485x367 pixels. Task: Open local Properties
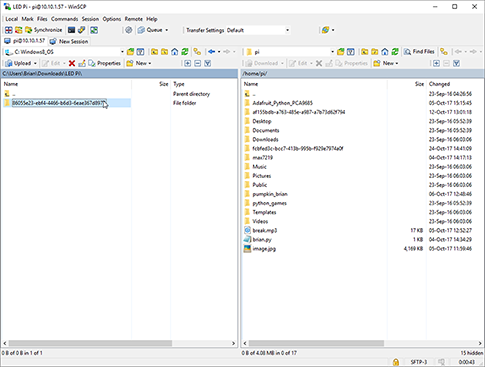104,63
